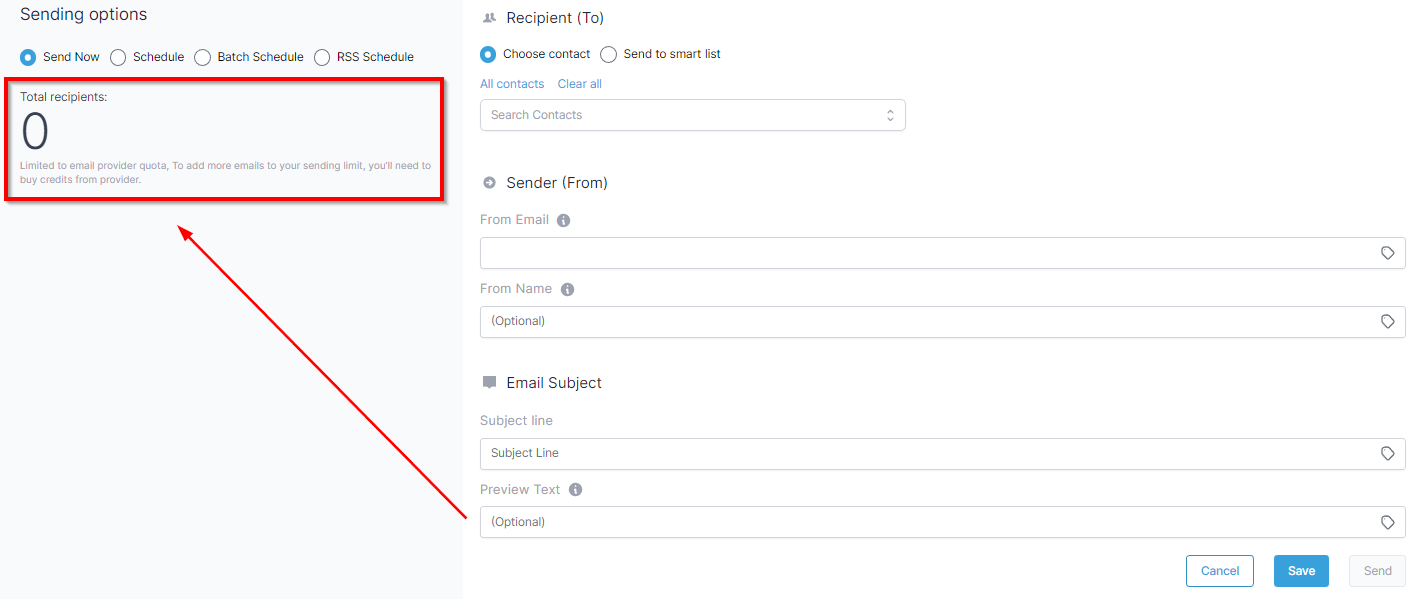Click the info icon next to From Email
Screen dimensions: 1413x599
tap(563, 220)
